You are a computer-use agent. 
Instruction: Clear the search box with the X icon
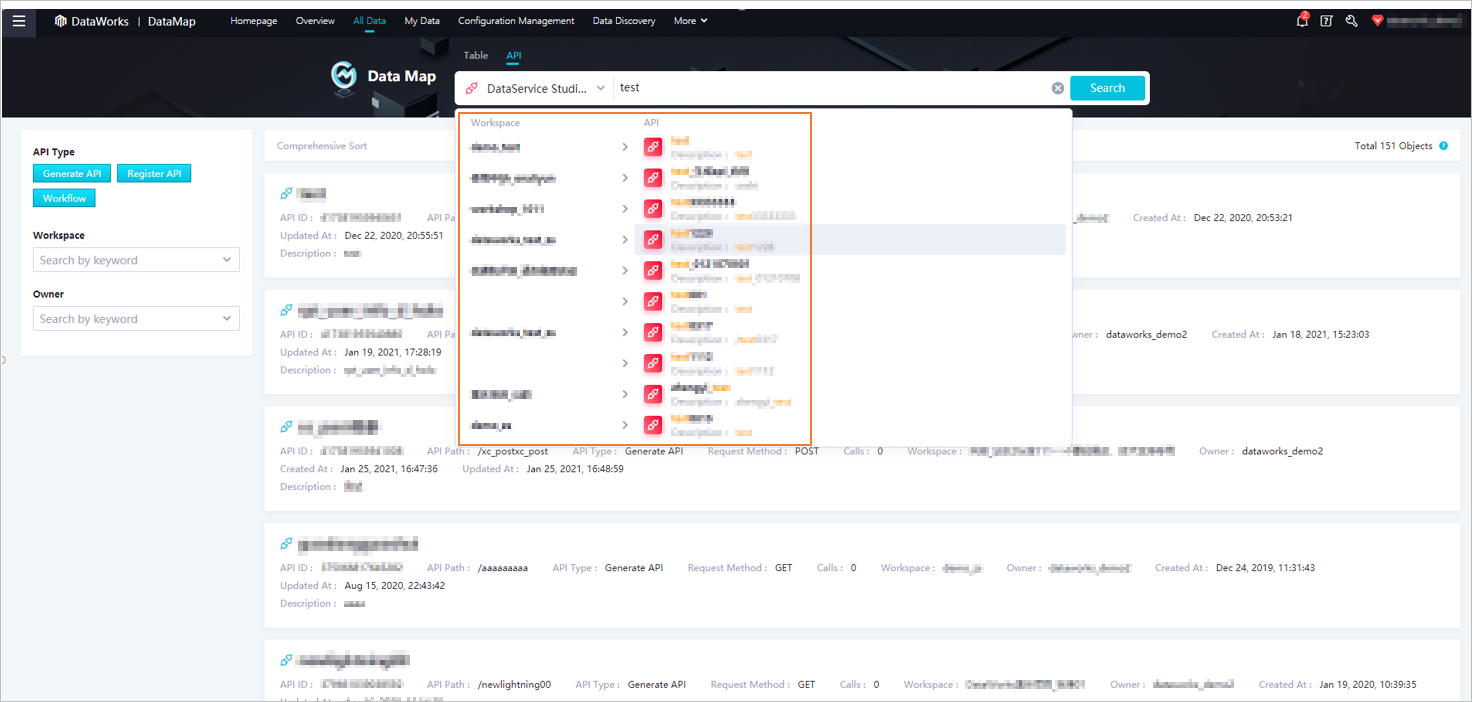point(1058,88)
